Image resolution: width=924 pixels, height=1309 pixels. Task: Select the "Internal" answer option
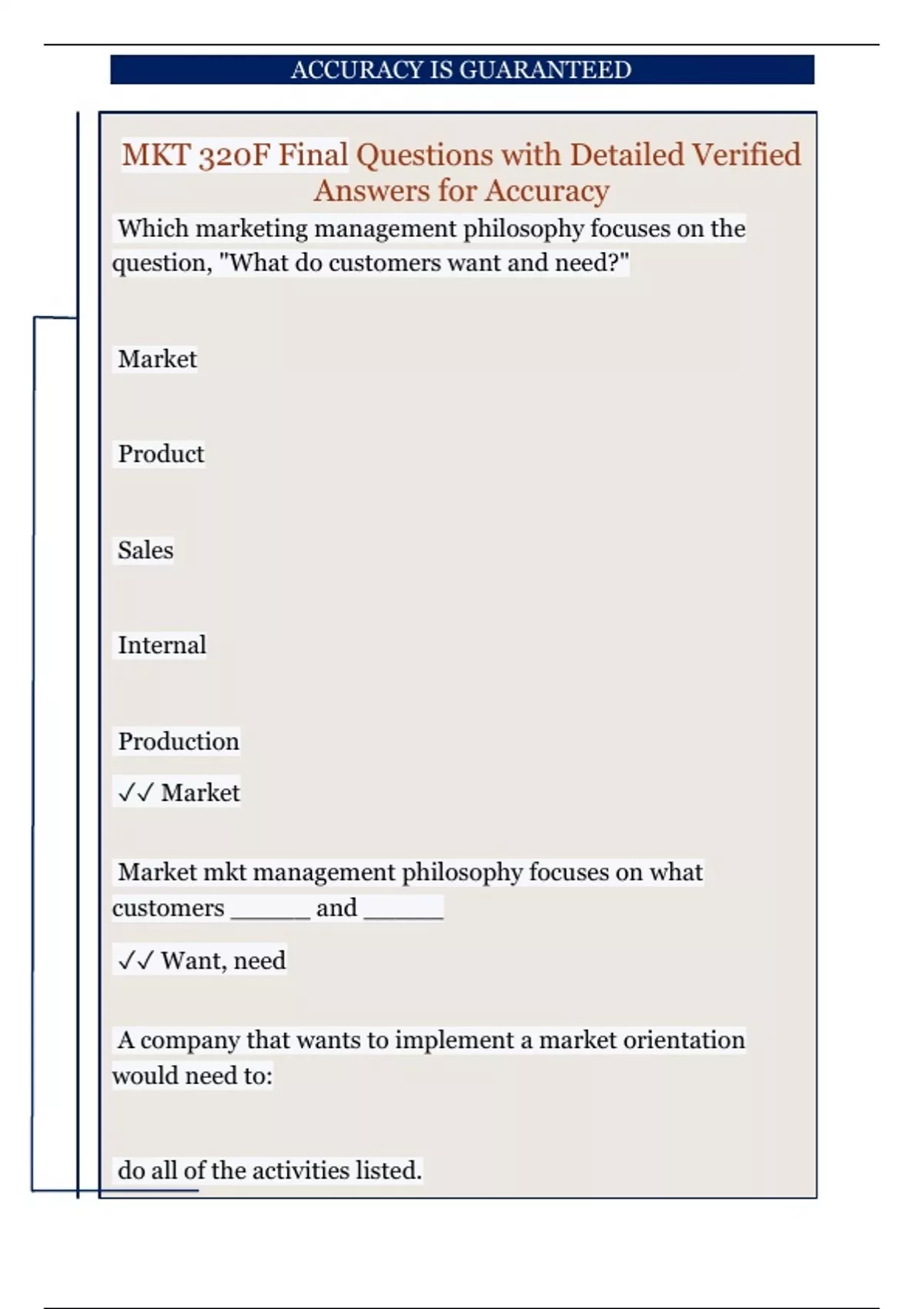[162, 645]
